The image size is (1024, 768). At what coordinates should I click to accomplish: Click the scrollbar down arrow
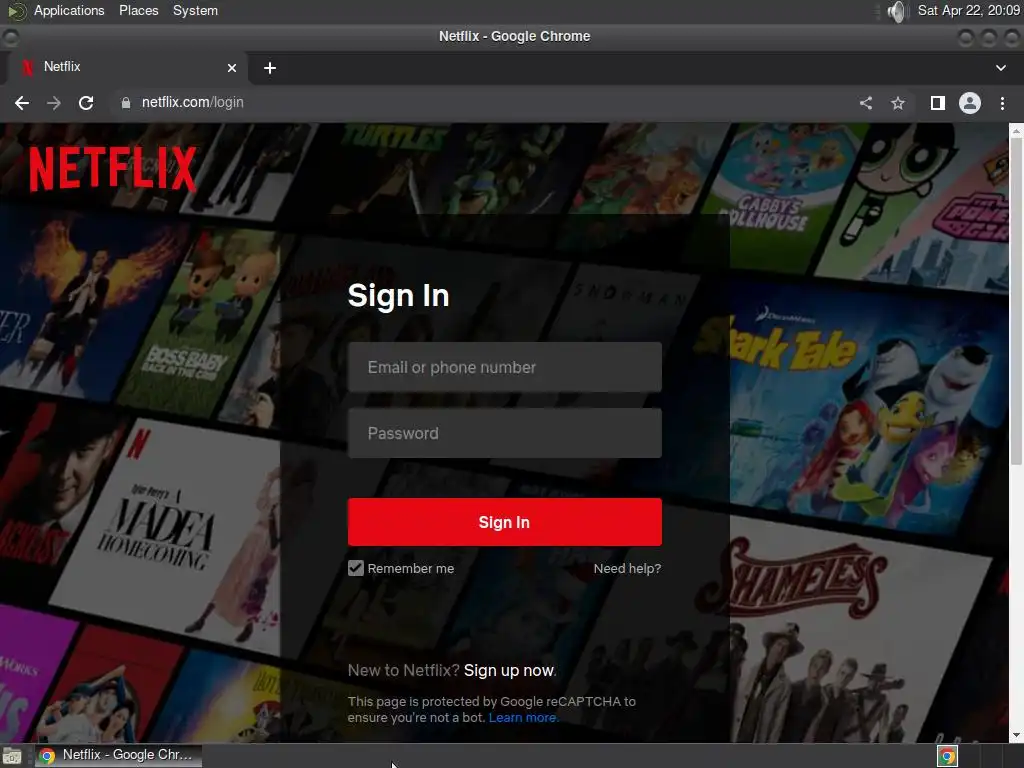click(1016, 735)
